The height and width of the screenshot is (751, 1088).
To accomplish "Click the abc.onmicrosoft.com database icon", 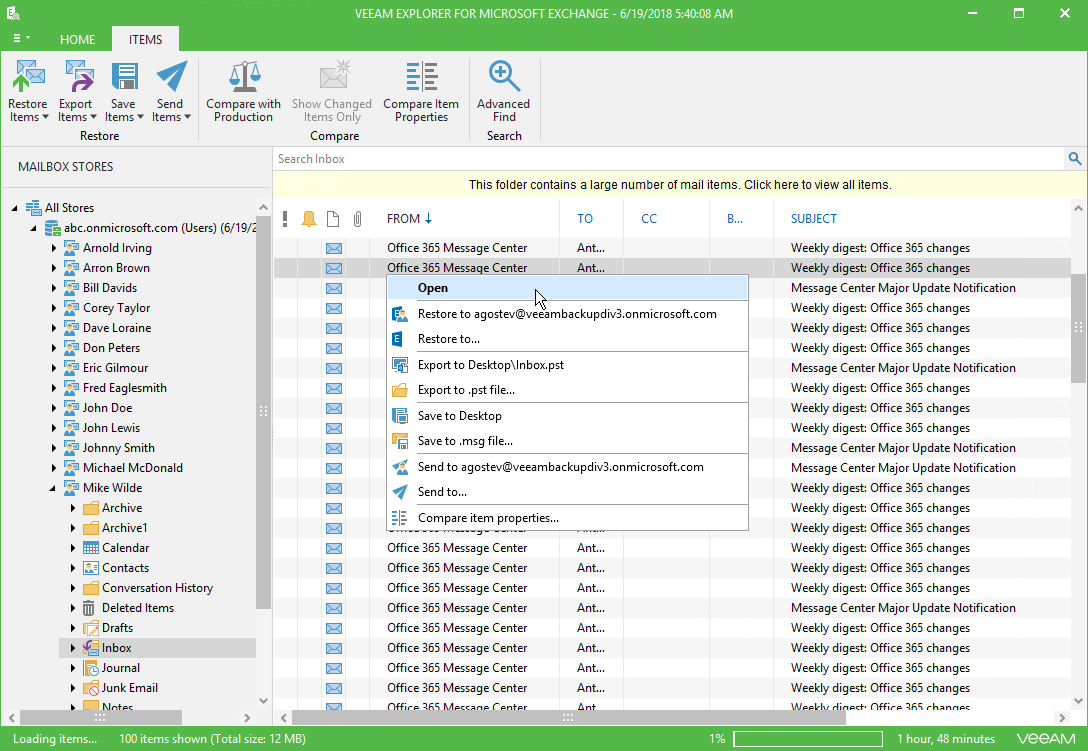I will click(53, 228).
